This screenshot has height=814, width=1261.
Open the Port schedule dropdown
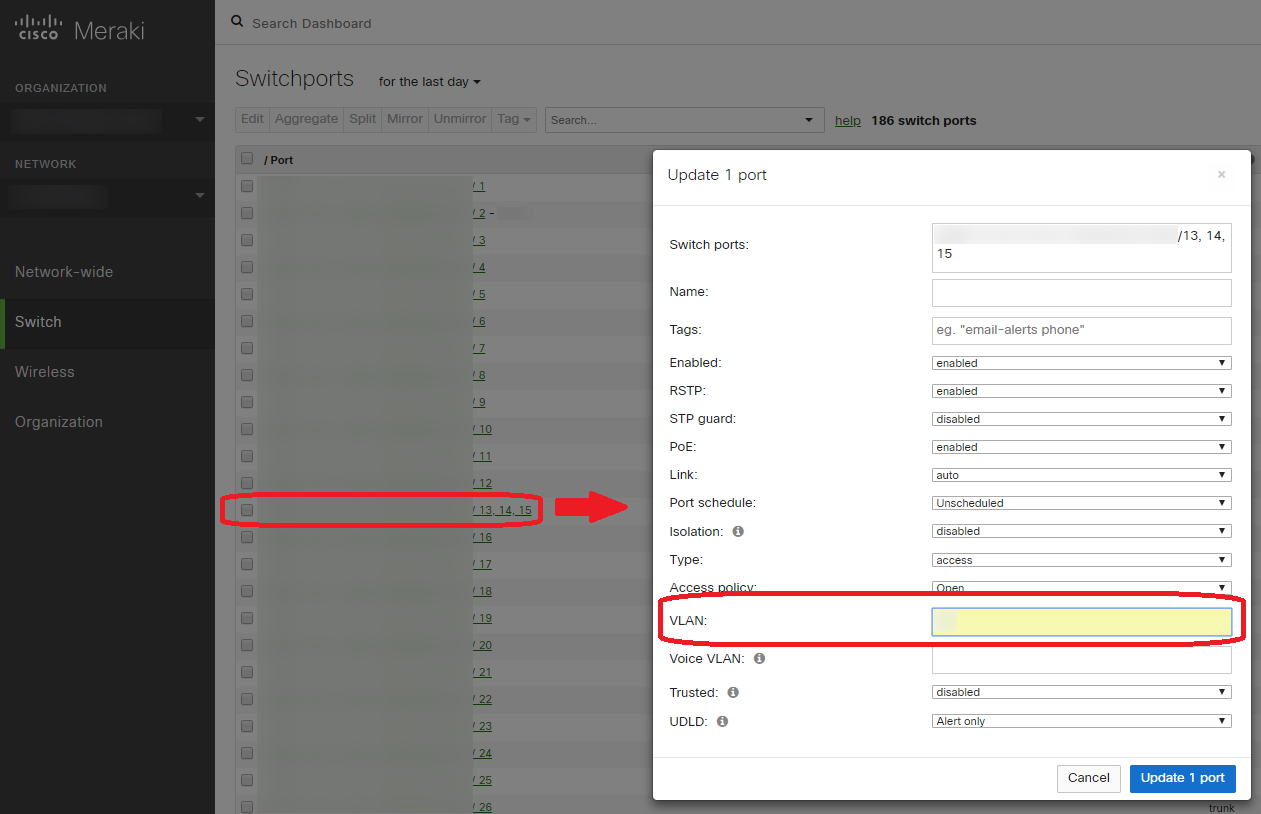pyautogui.click(x=1081, y=503)
